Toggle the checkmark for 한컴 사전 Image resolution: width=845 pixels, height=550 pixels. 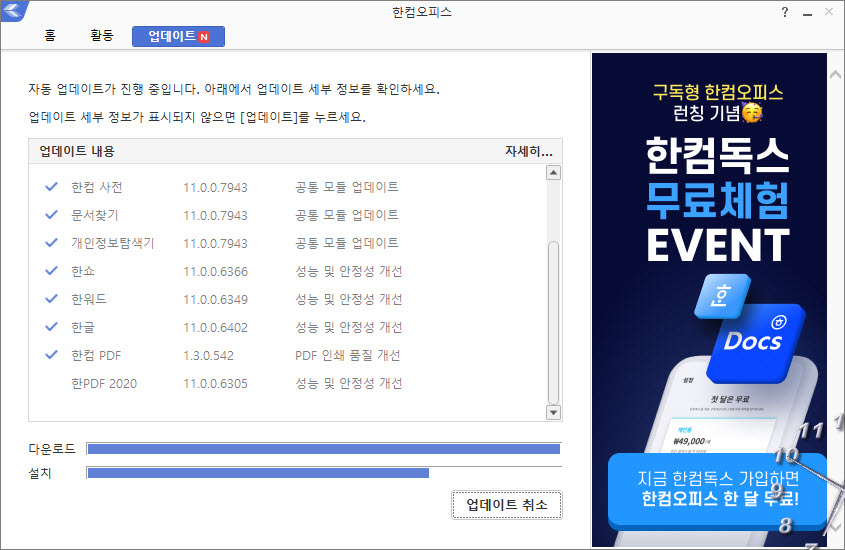[51, 187]
